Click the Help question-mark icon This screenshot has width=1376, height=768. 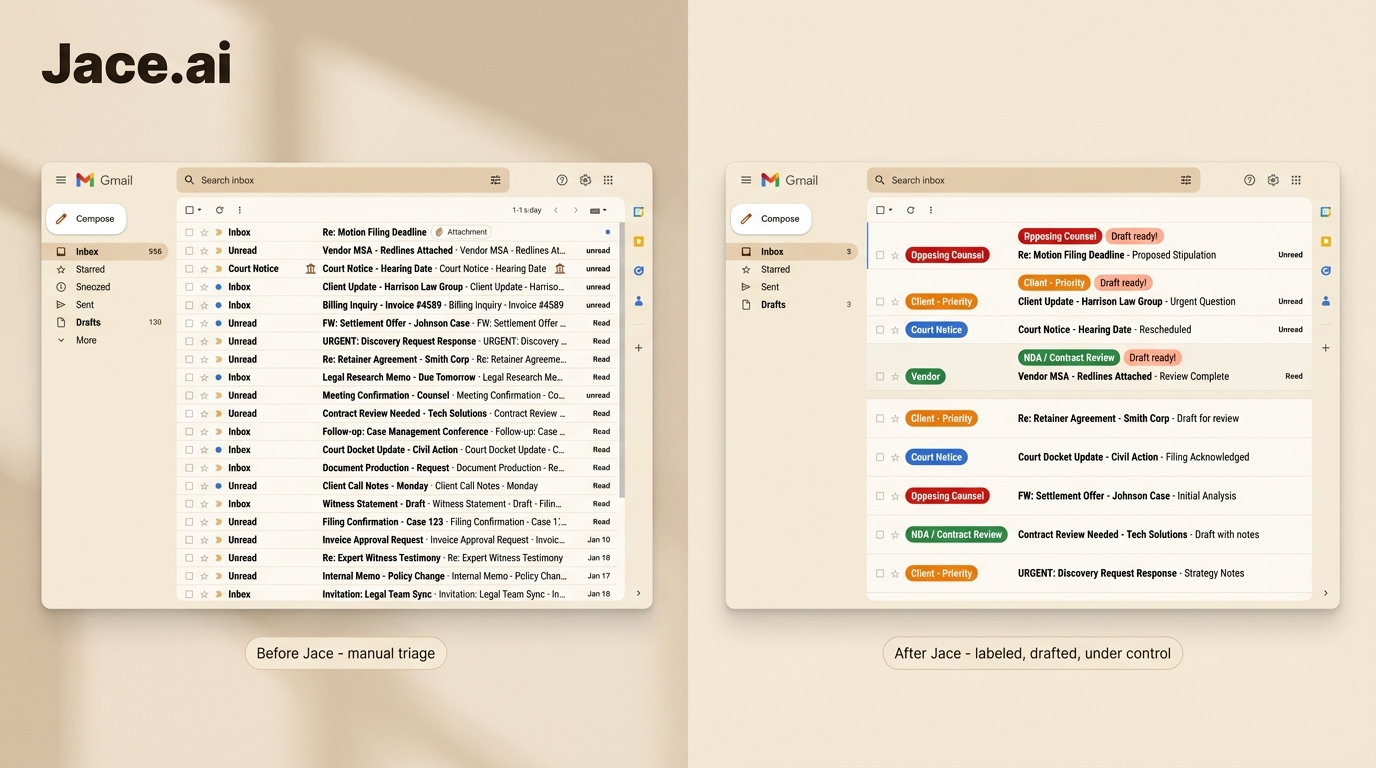point(562,180)
